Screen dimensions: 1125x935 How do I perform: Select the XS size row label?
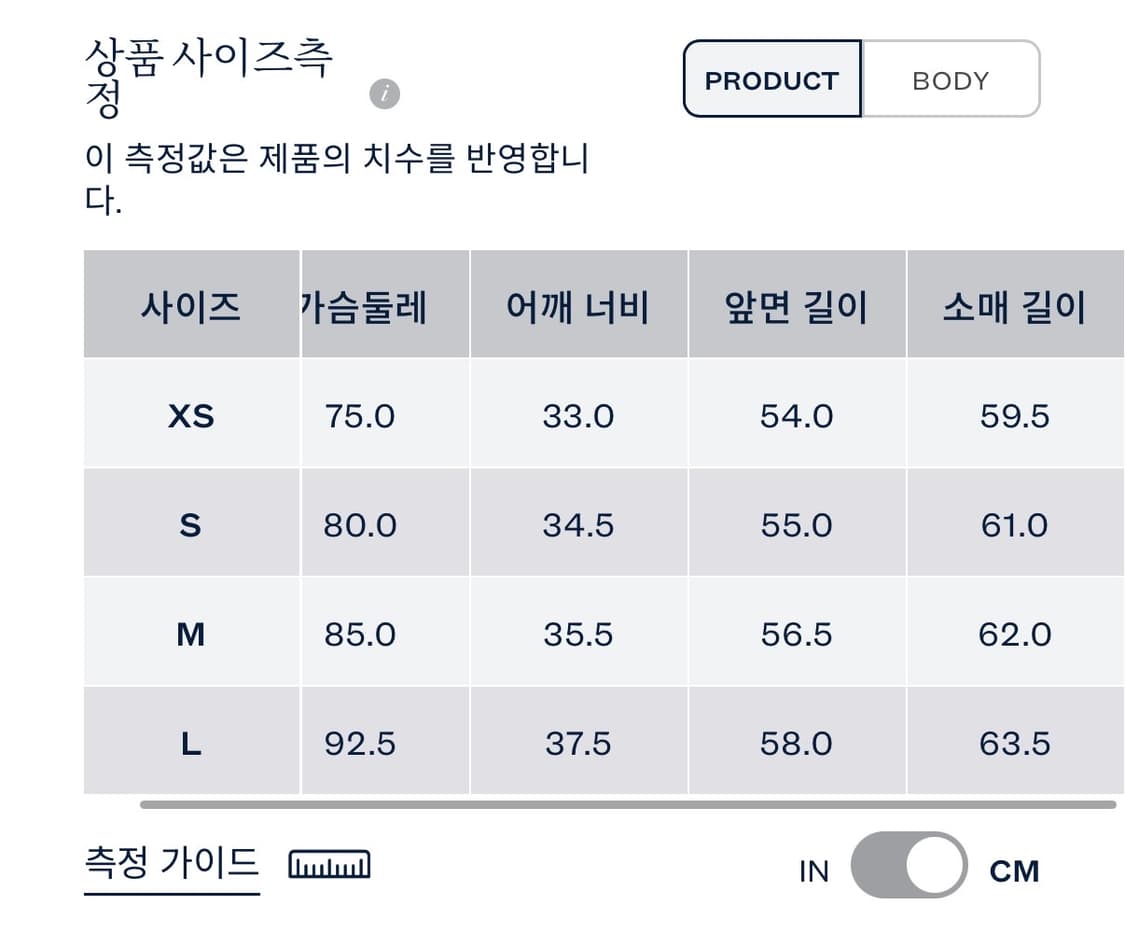click(x=191, y=417)
